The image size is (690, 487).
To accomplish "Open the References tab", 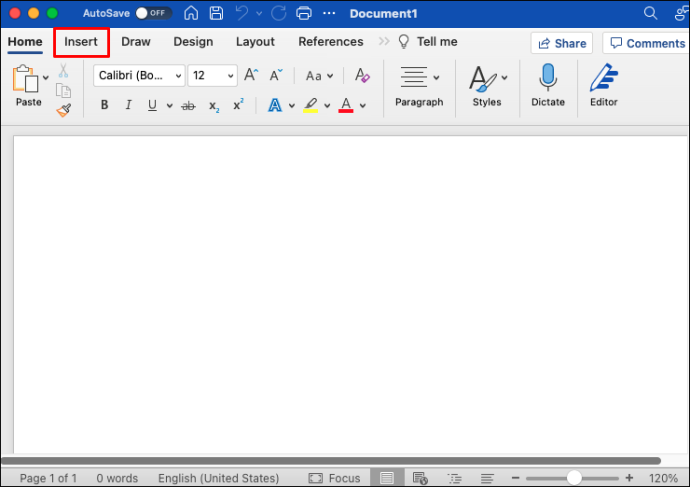I will pyautogui.click(x=331, y=42).
